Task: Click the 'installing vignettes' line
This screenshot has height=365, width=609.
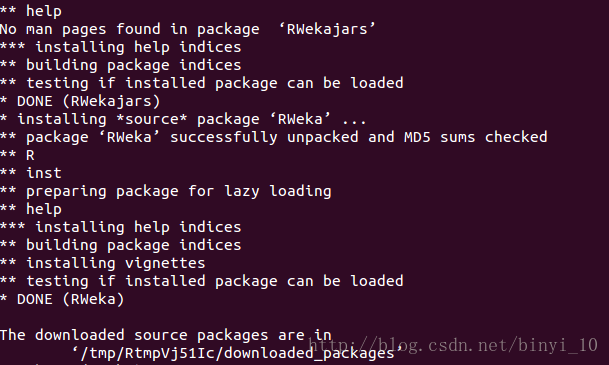Action: click(103, 263)
